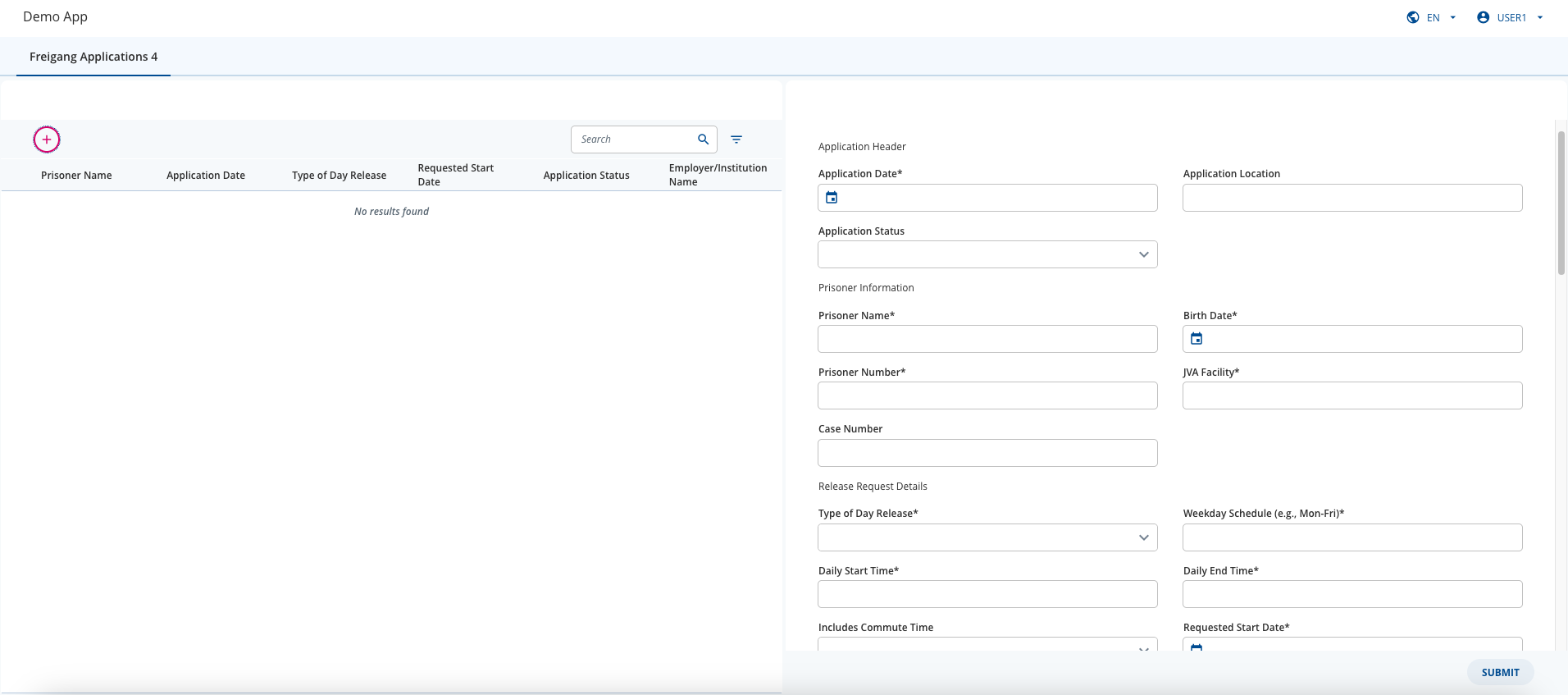Open the Requested Start Date calendar icon
The width and height of the screenshot is (1568, 695).
pyautogui.click(x=1197, y=647)
